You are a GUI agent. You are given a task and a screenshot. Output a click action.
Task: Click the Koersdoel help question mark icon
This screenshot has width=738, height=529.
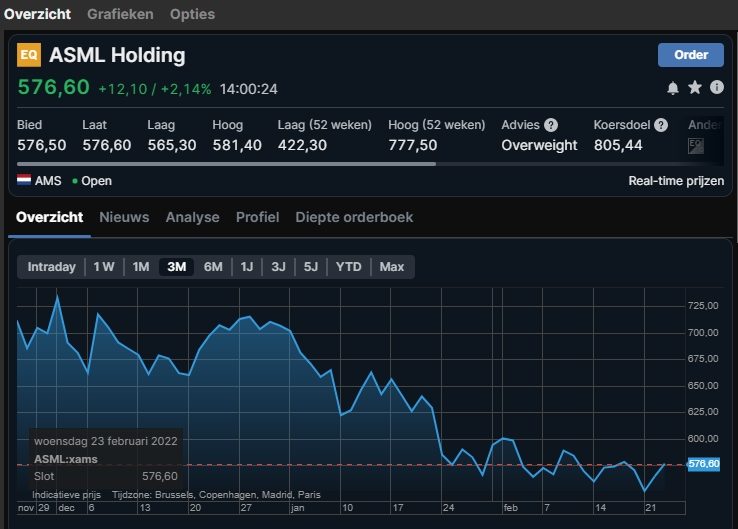tap(660, 125)
